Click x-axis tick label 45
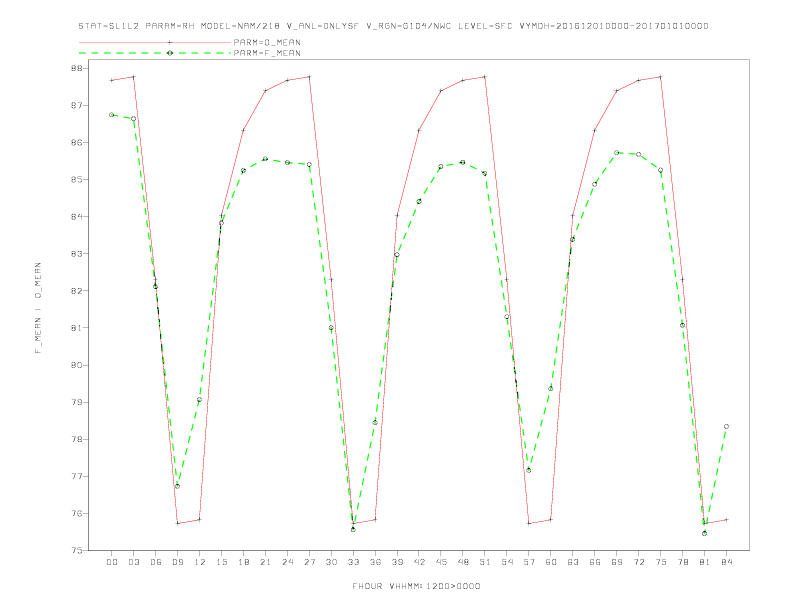This screenshot has height=612, width=792. [x=441, y=562]
